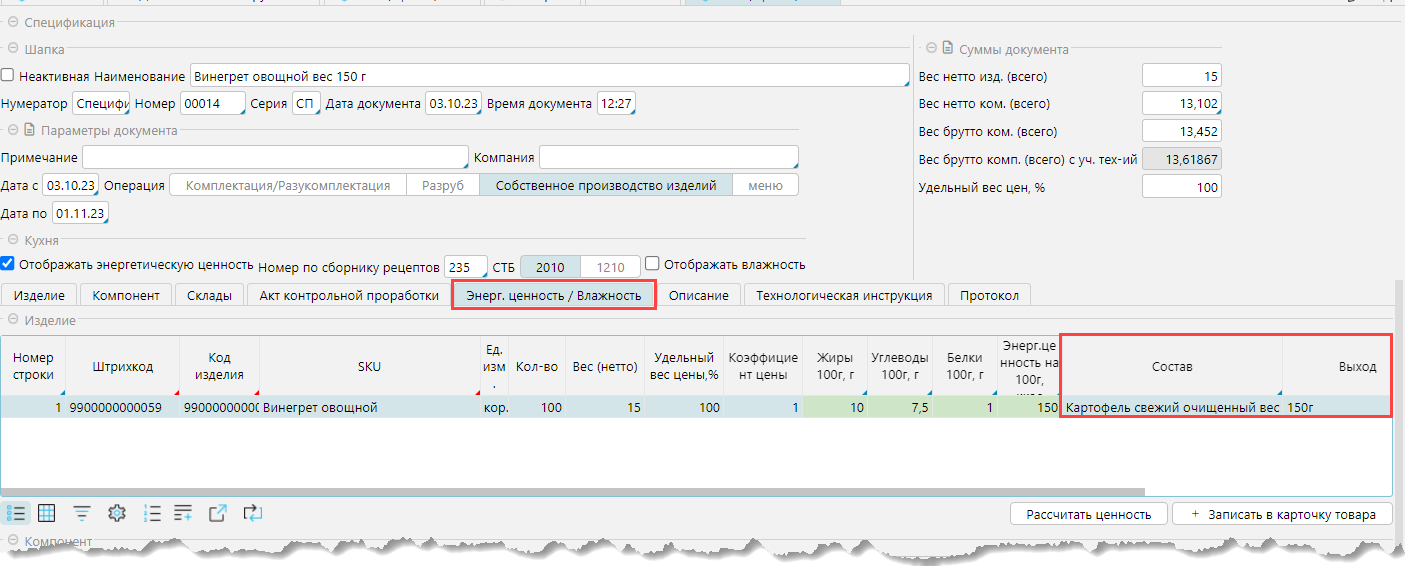Collapse the Суммы документа section
The height and width of the screenshot is (566, 1405).
pyautogui.click(x=931, y=48)
